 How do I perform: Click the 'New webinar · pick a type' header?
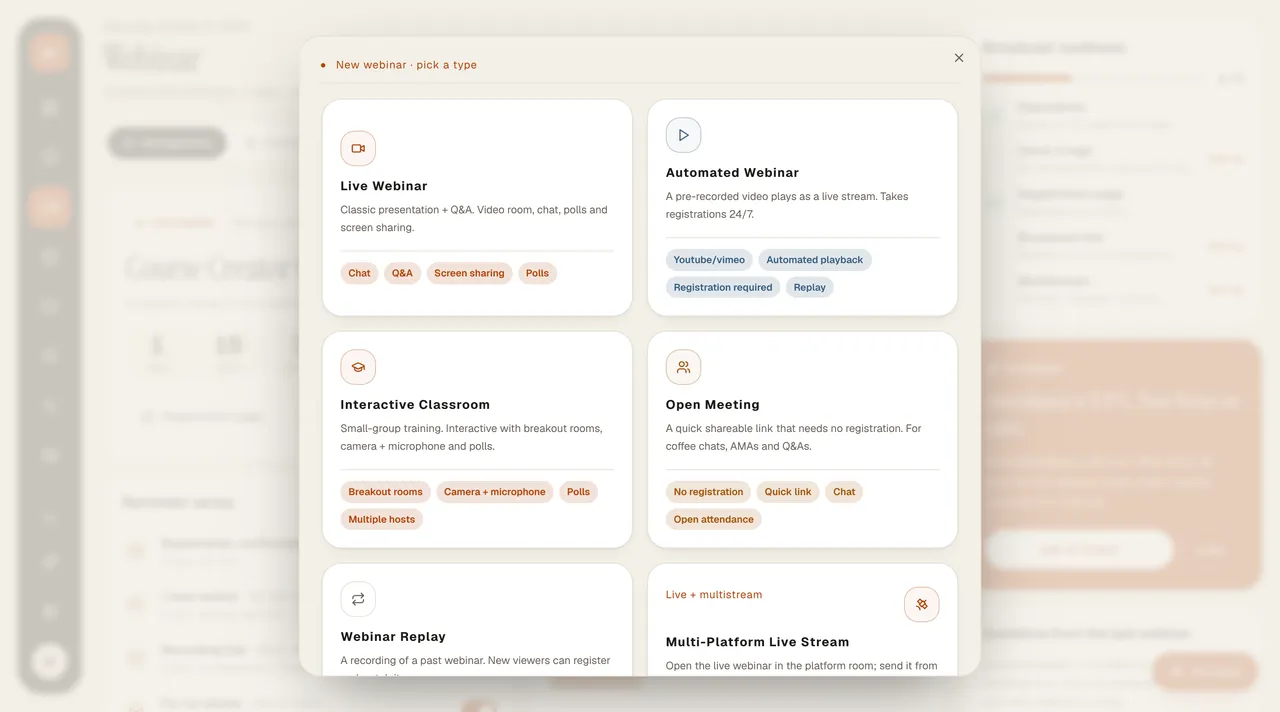pos(406,65)
